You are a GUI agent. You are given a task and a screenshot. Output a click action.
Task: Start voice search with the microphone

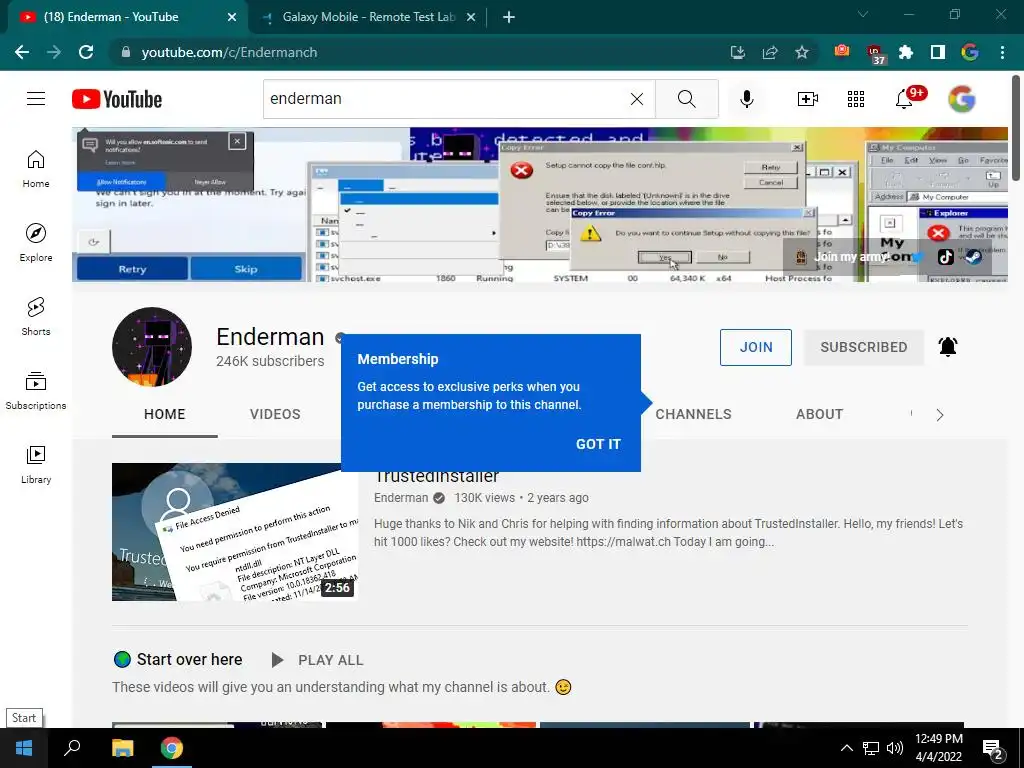(x=746, y=99)
